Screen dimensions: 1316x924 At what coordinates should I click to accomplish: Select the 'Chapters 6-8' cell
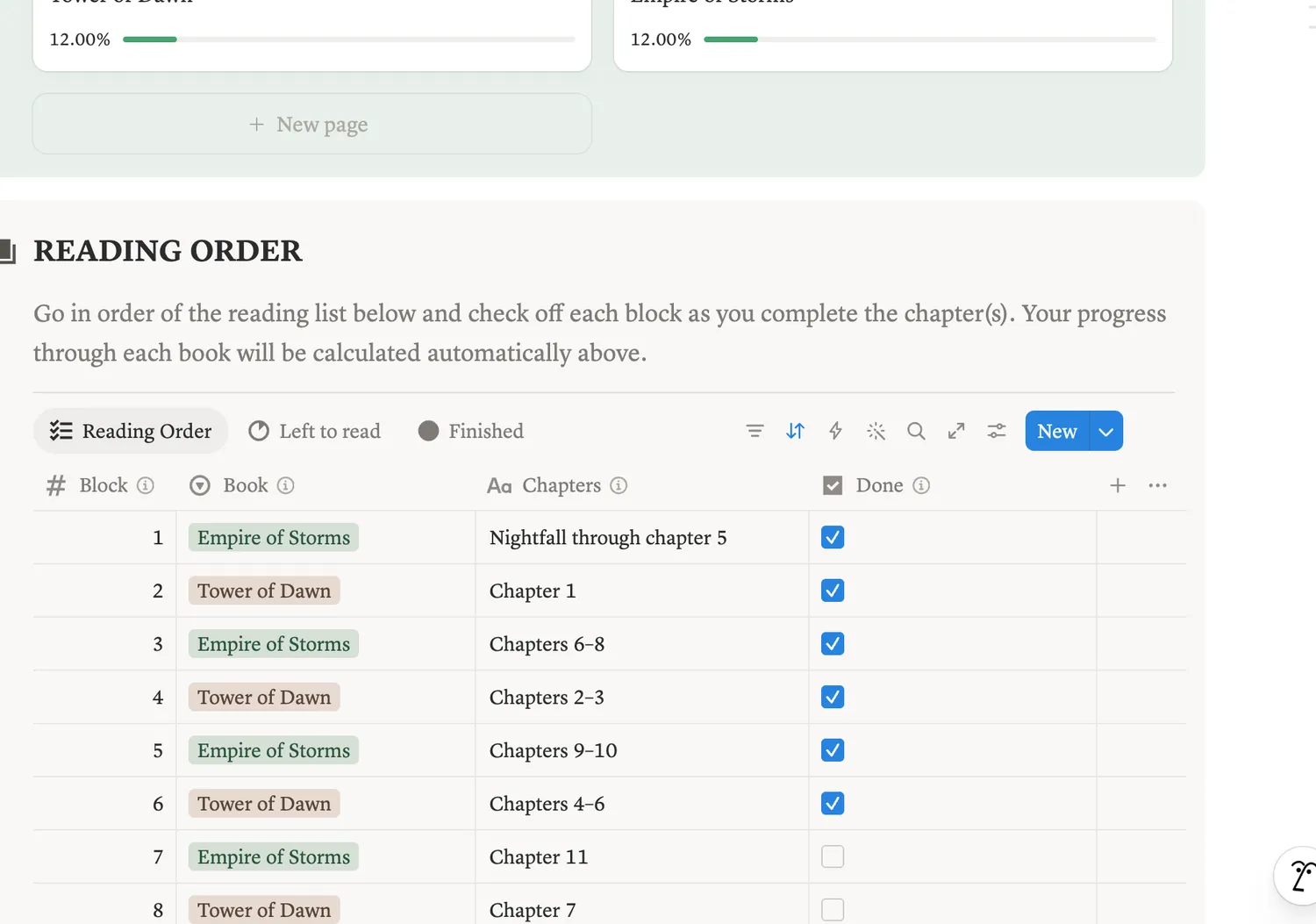[x=641, y=644]
